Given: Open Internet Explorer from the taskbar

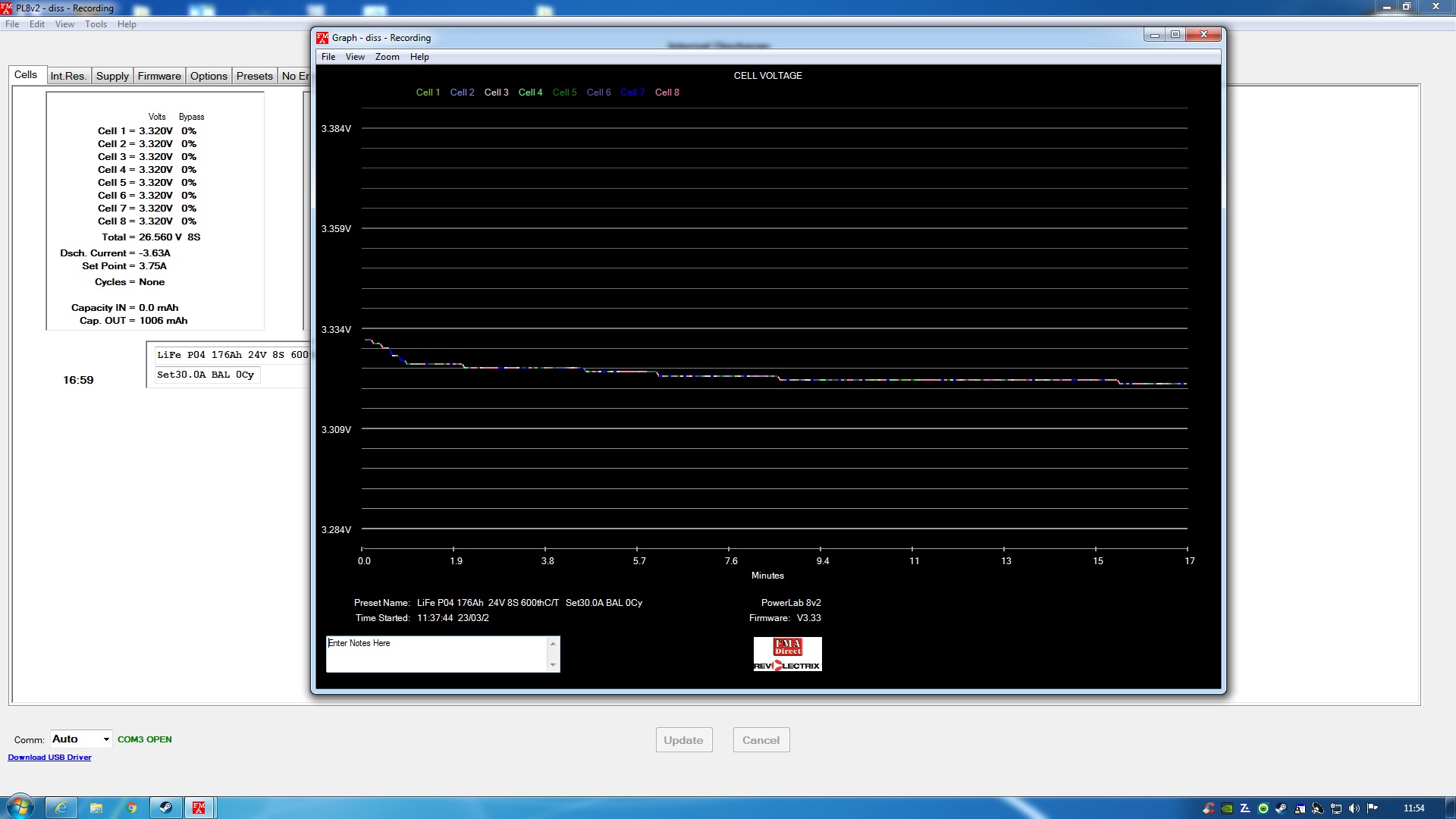Looking at the screenshot, I should [61, 808].
